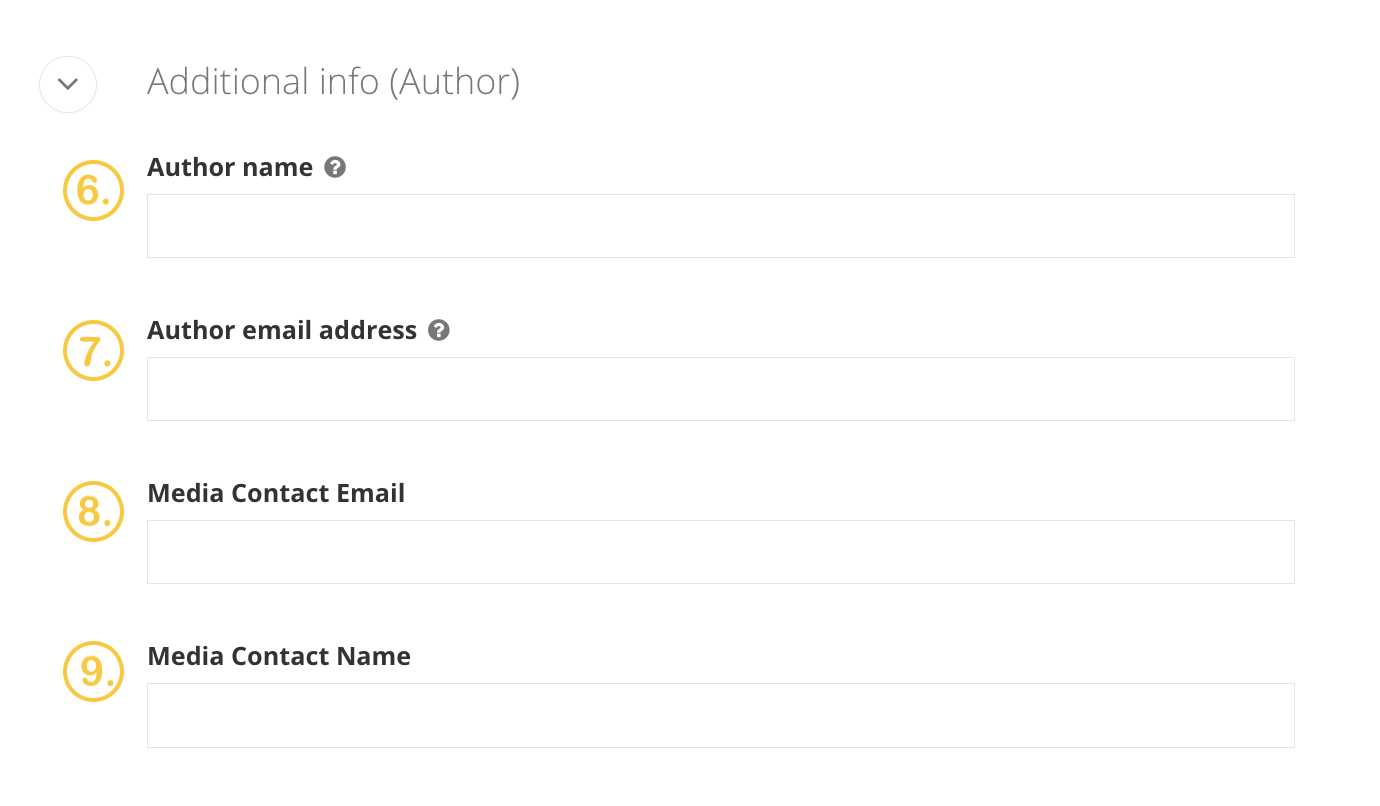The image size is (1380, 806).
Task: Place cursor in the Media Contact Email box
Action: 720,551
